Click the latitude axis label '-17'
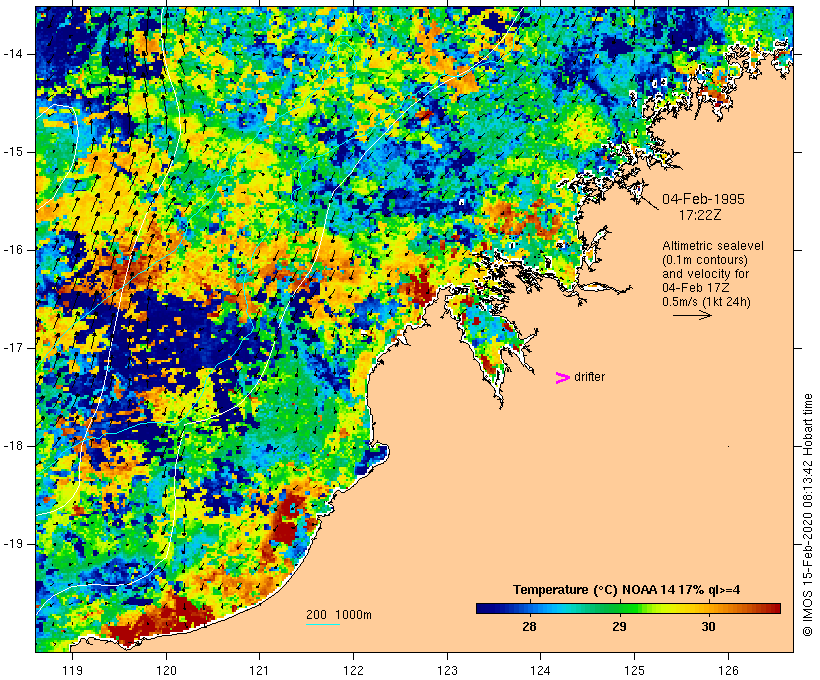This screenshot has width=820, height=680. [13, 348]
